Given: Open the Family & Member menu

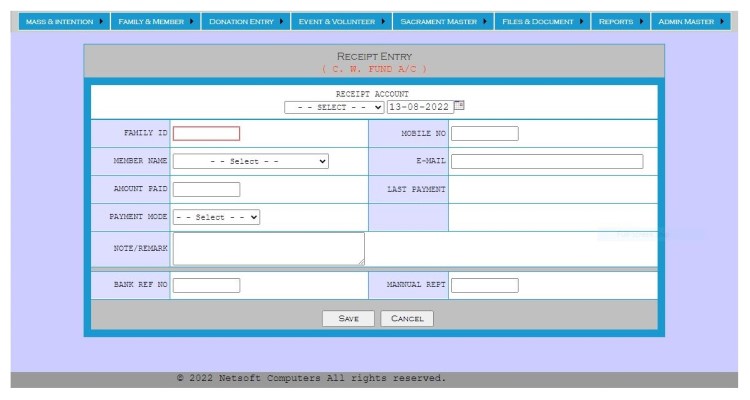Looking at the screenshot, I should (x=156, y=21).
